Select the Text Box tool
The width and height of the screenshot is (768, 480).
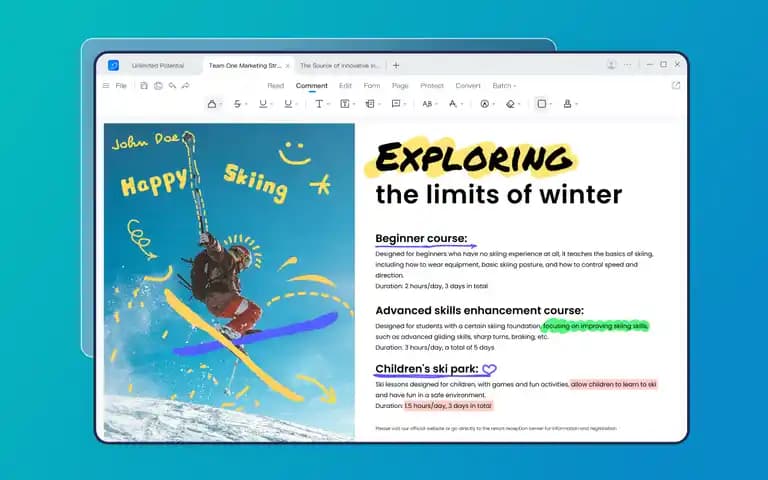pos(345,104)
